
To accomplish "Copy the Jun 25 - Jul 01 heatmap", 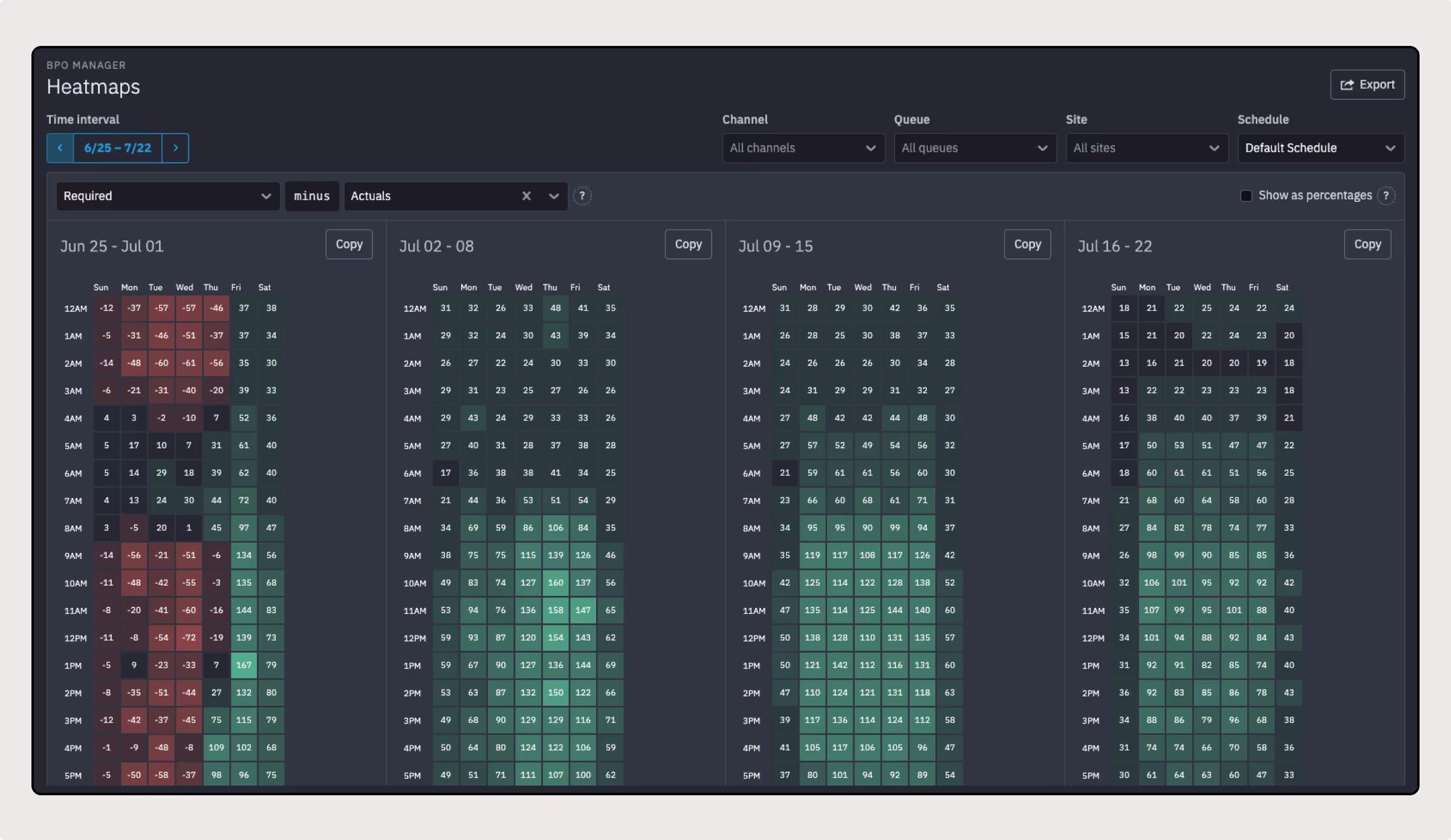I will point(349,244).
